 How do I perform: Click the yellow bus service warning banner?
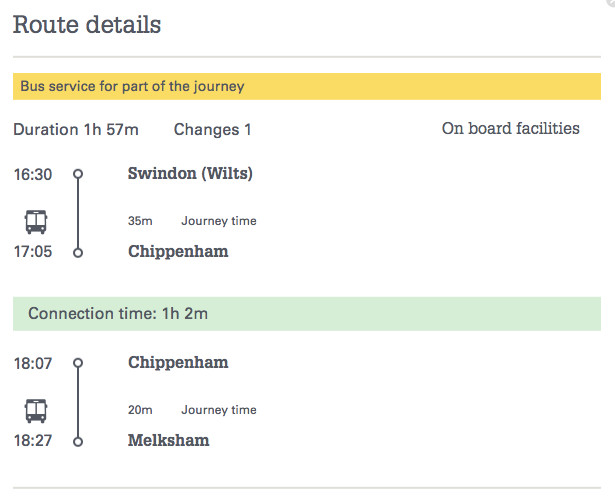coord(307,86)
